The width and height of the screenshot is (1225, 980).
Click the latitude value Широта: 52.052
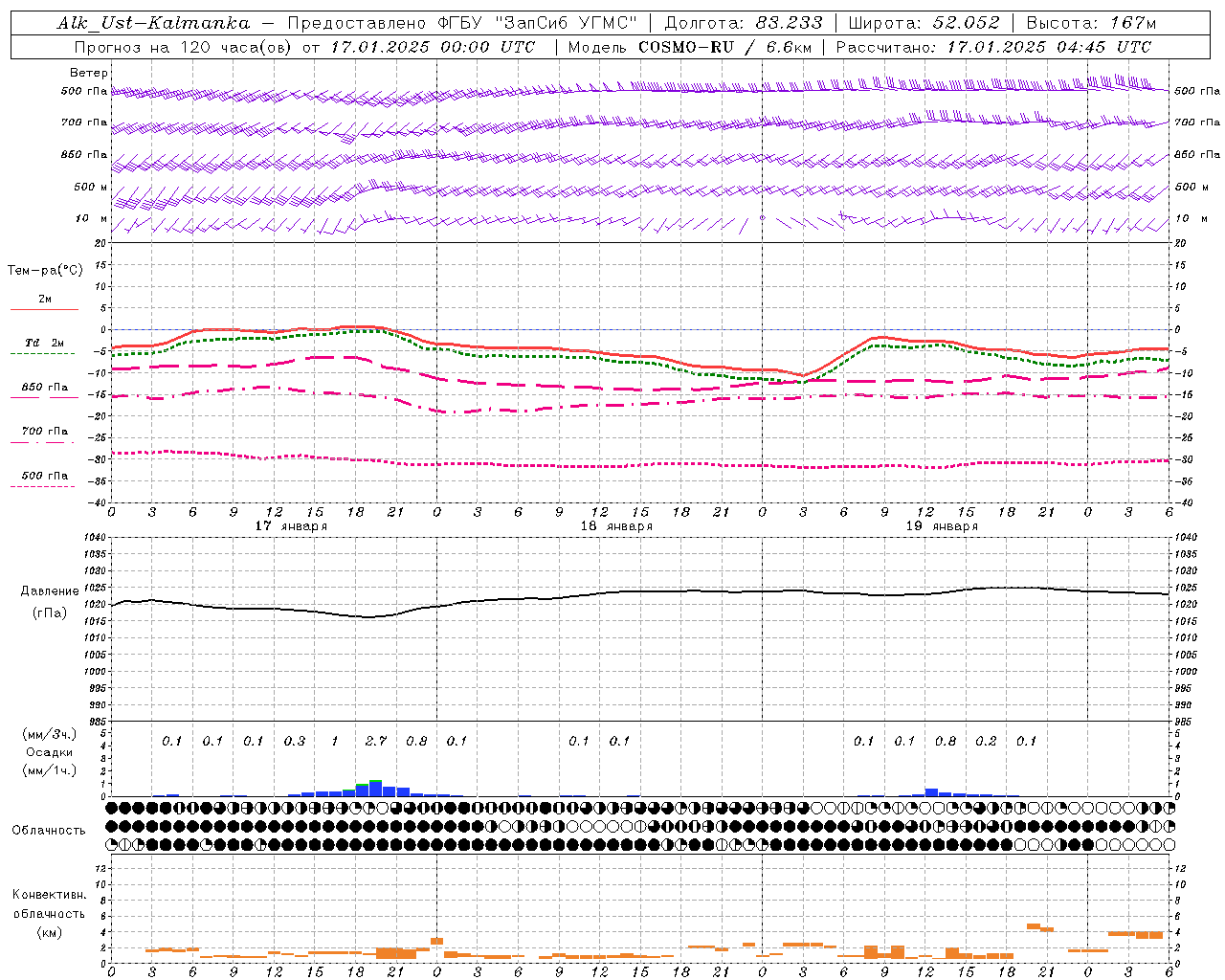click(x=924, y=23)
